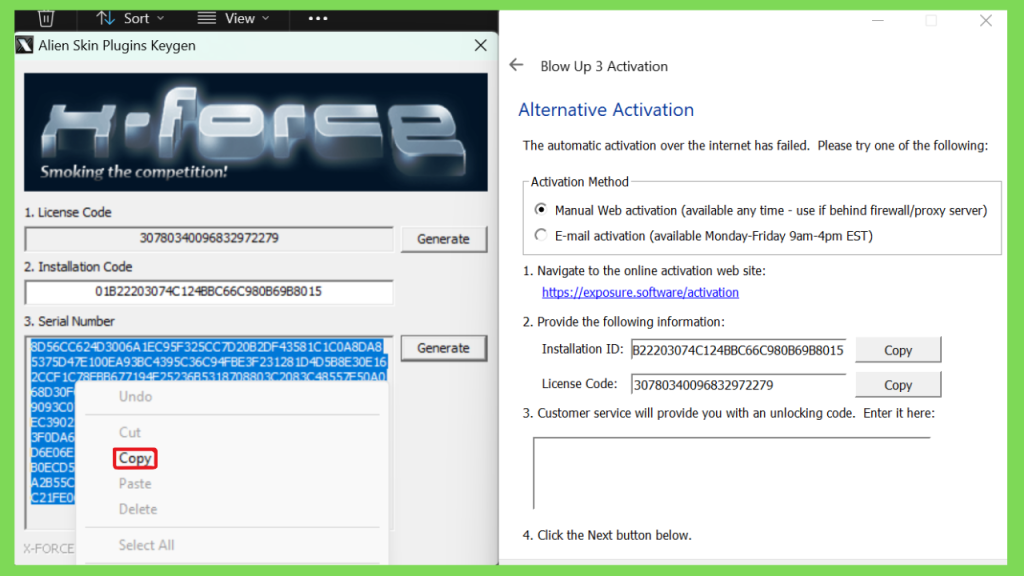Viewport: 1024px width, 576px height.
Task: Click the Activation Method group label
Action: pyautogui.click(x=579, y=182)
